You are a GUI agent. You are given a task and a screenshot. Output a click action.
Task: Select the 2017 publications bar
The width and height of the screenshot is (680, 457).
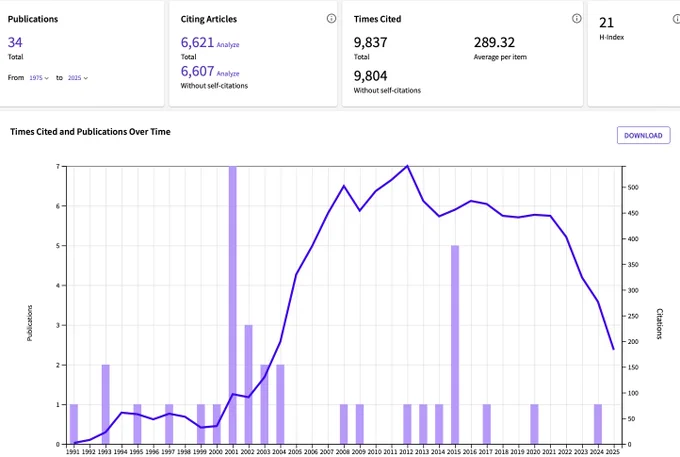click(487, 424)
